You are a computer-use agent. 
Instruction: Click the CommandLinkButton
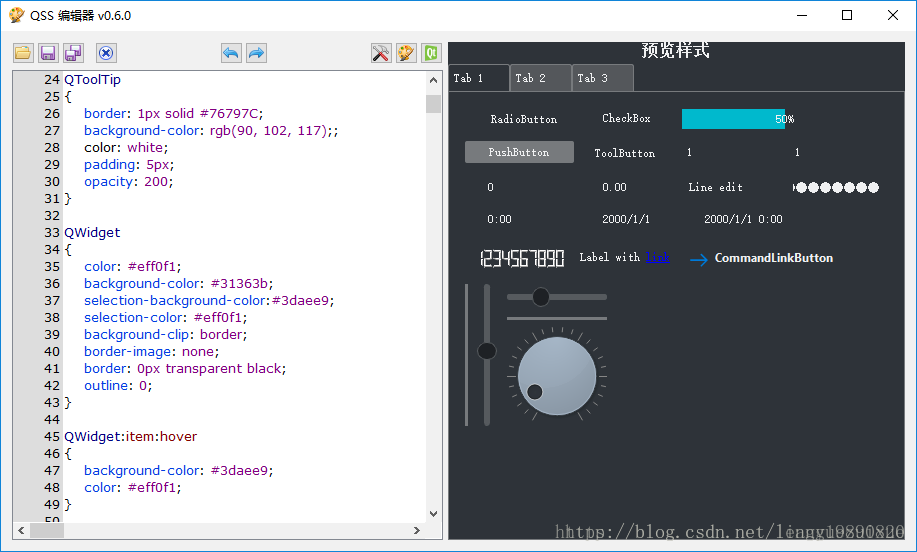click(x=762, y=258)
